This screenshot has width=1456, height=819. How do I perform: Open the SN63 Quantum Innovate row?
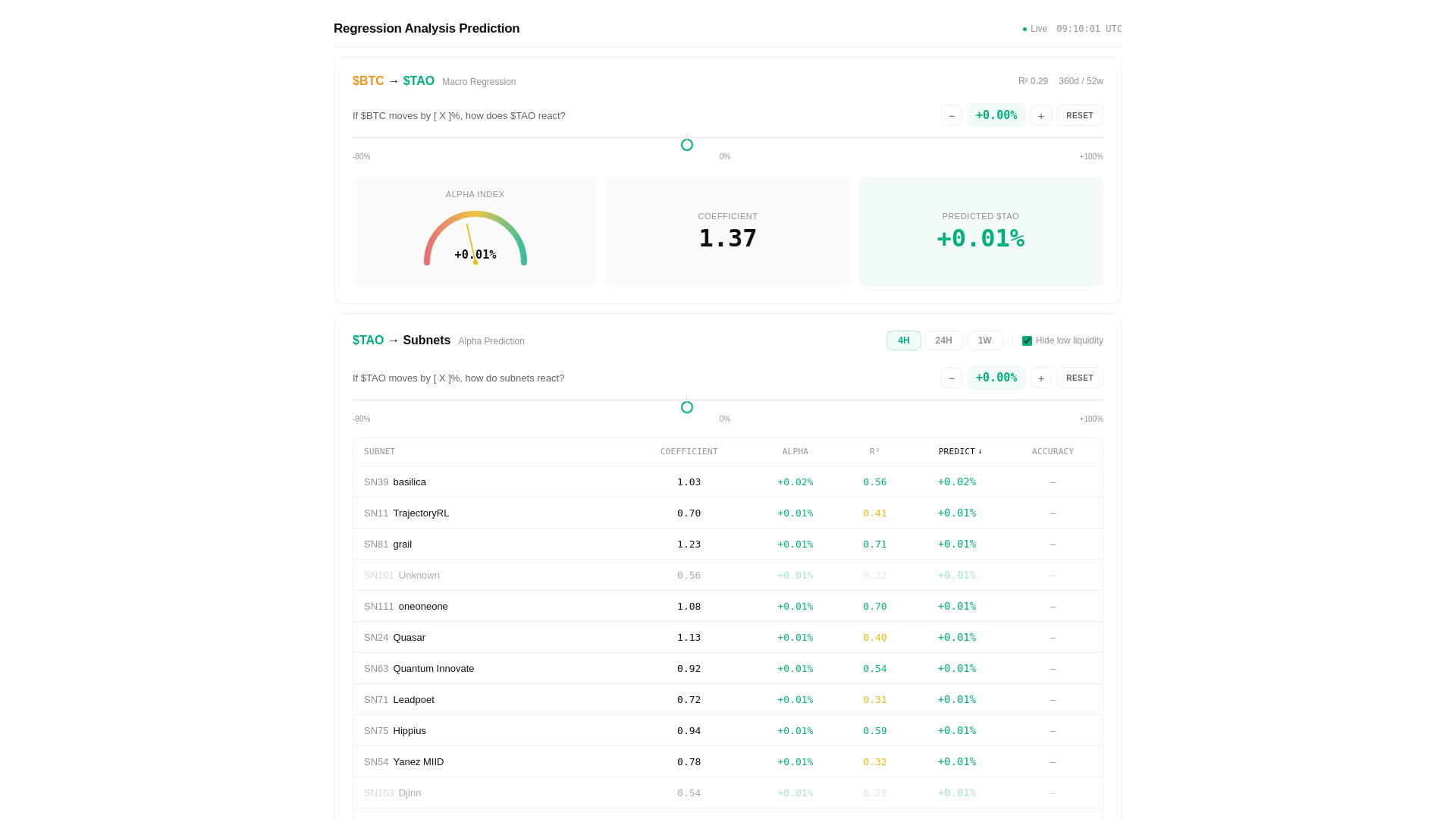pyautogui.click(x=728, y=668)
